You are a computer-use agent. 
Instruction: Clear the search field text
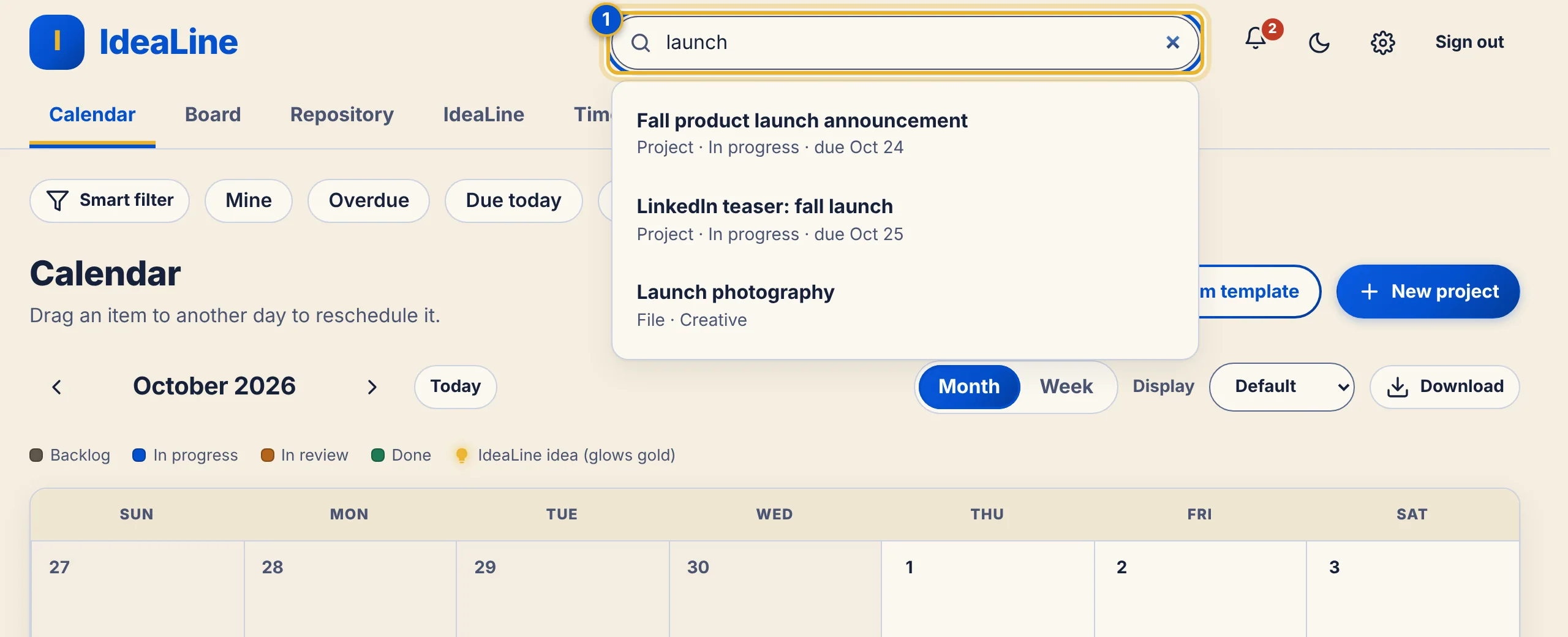(1172, 42)
